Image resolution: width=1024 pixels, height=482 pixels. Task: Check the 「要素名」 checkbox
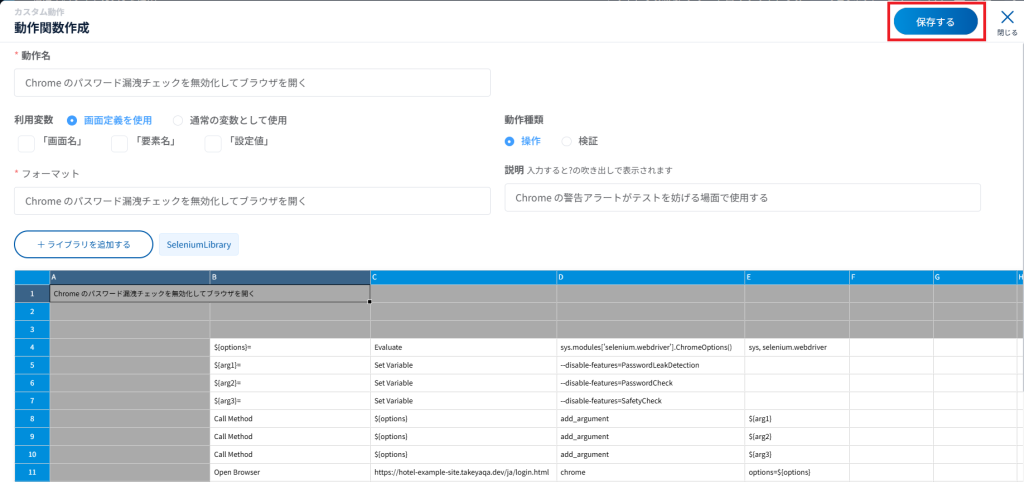coord(119,143)
